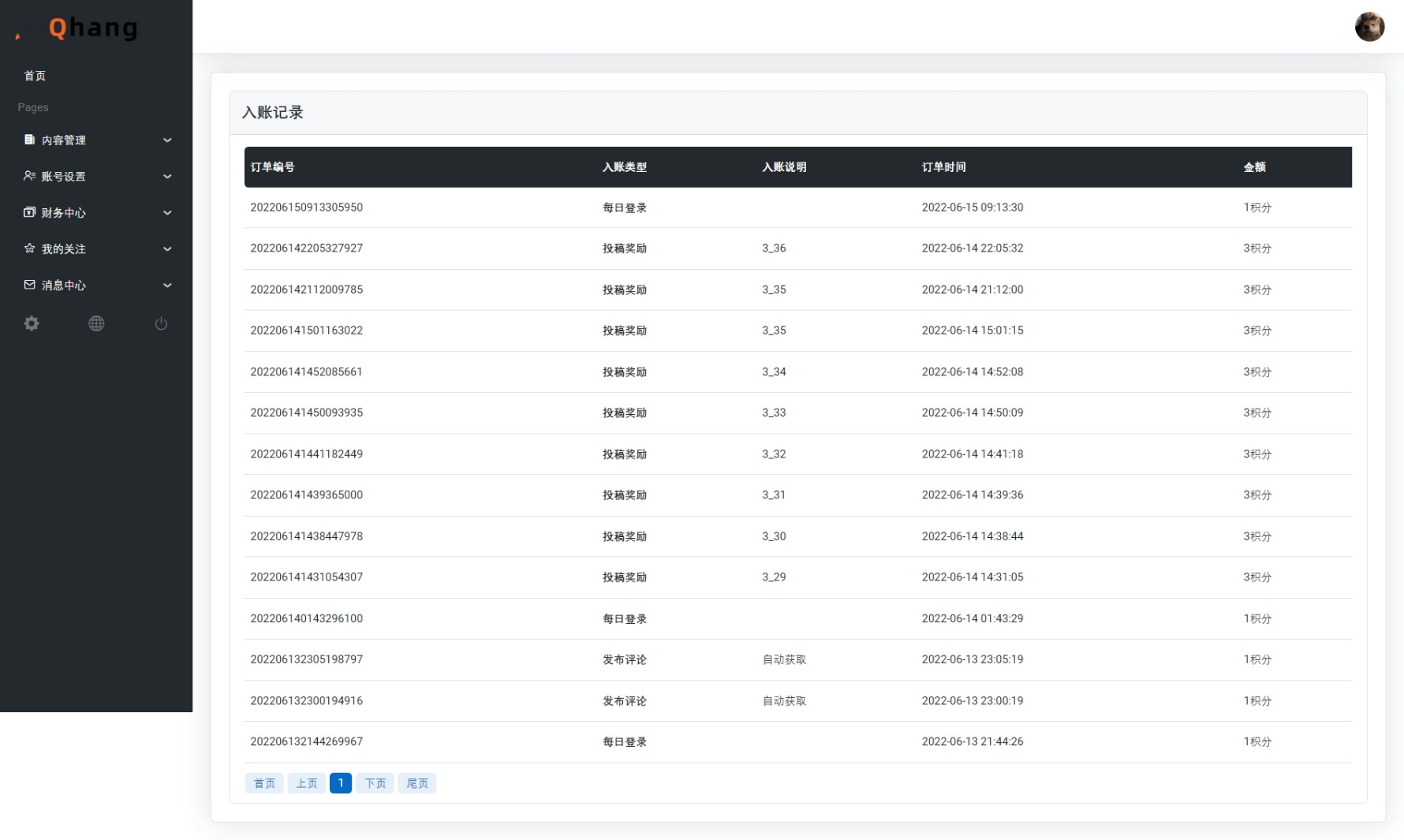This screenshot has height=840, width=1404.
Task: Select order number 202206142205327927
Action: click(307, 248)
